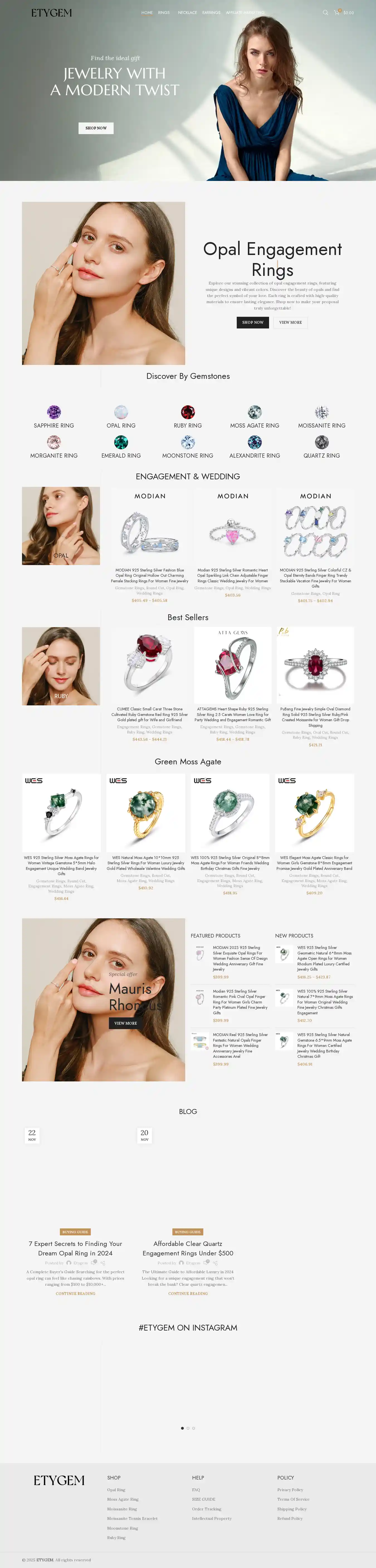Click the SHOP NOW hero button

tap(96, 128)
